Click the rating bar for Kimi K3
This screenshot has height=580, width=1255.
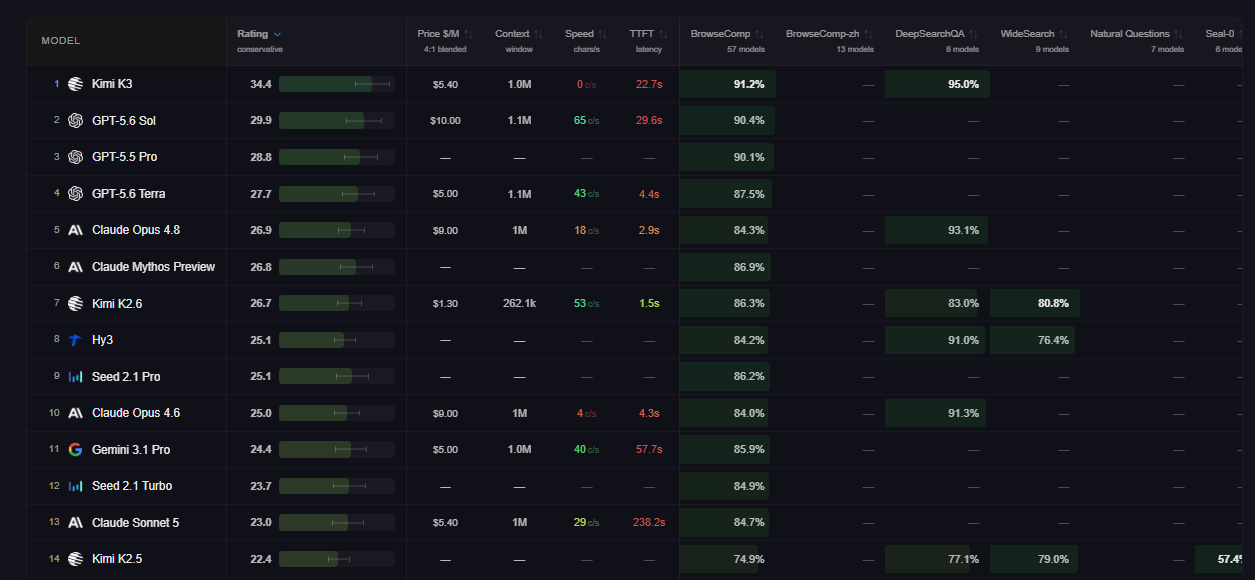tap(337, 84)
